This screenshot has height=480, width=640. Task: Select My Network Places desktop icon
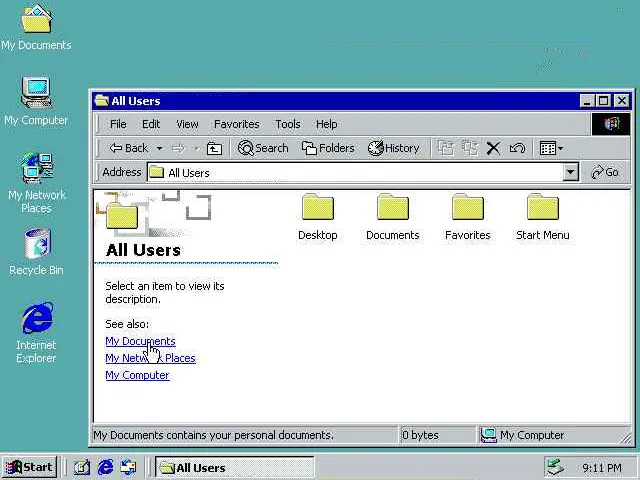click(37, 183)
